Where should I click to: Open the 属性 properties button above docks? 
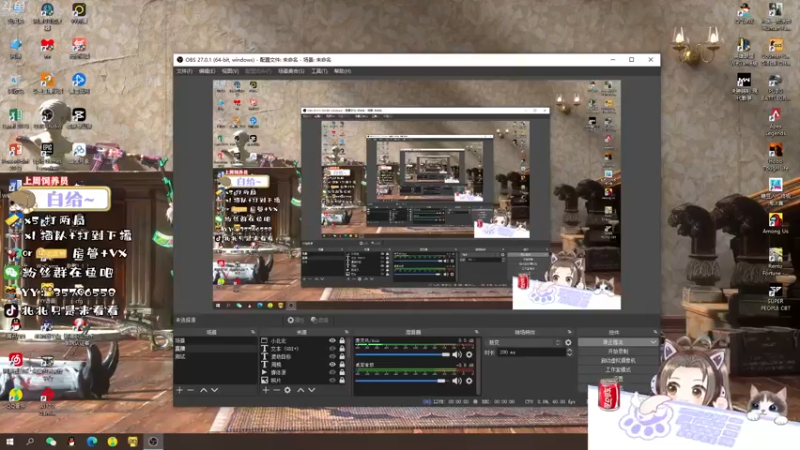tap(295, 320)
